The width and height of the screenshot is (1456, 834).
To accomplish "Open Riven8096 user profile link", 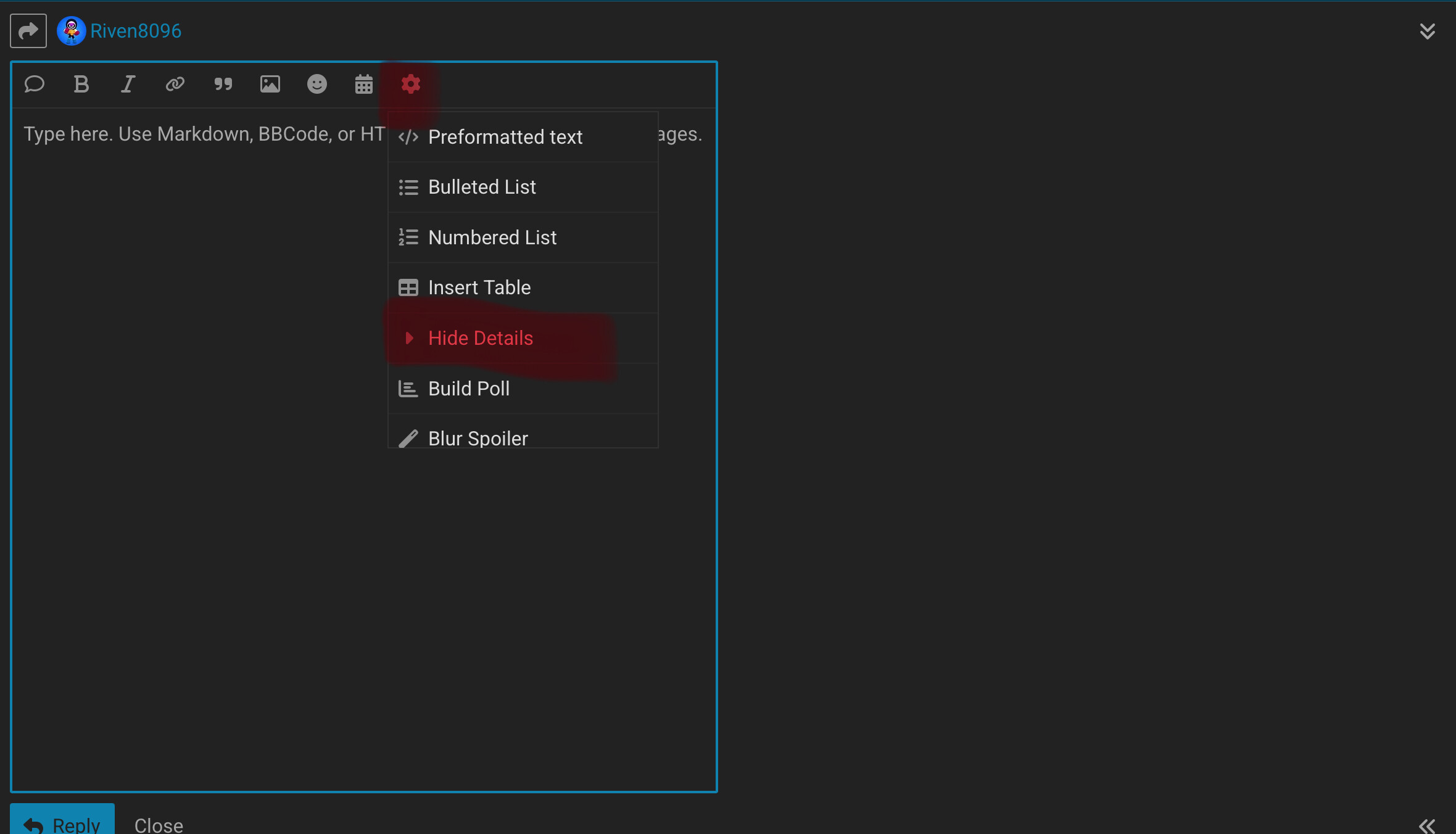I will [136, 31].
